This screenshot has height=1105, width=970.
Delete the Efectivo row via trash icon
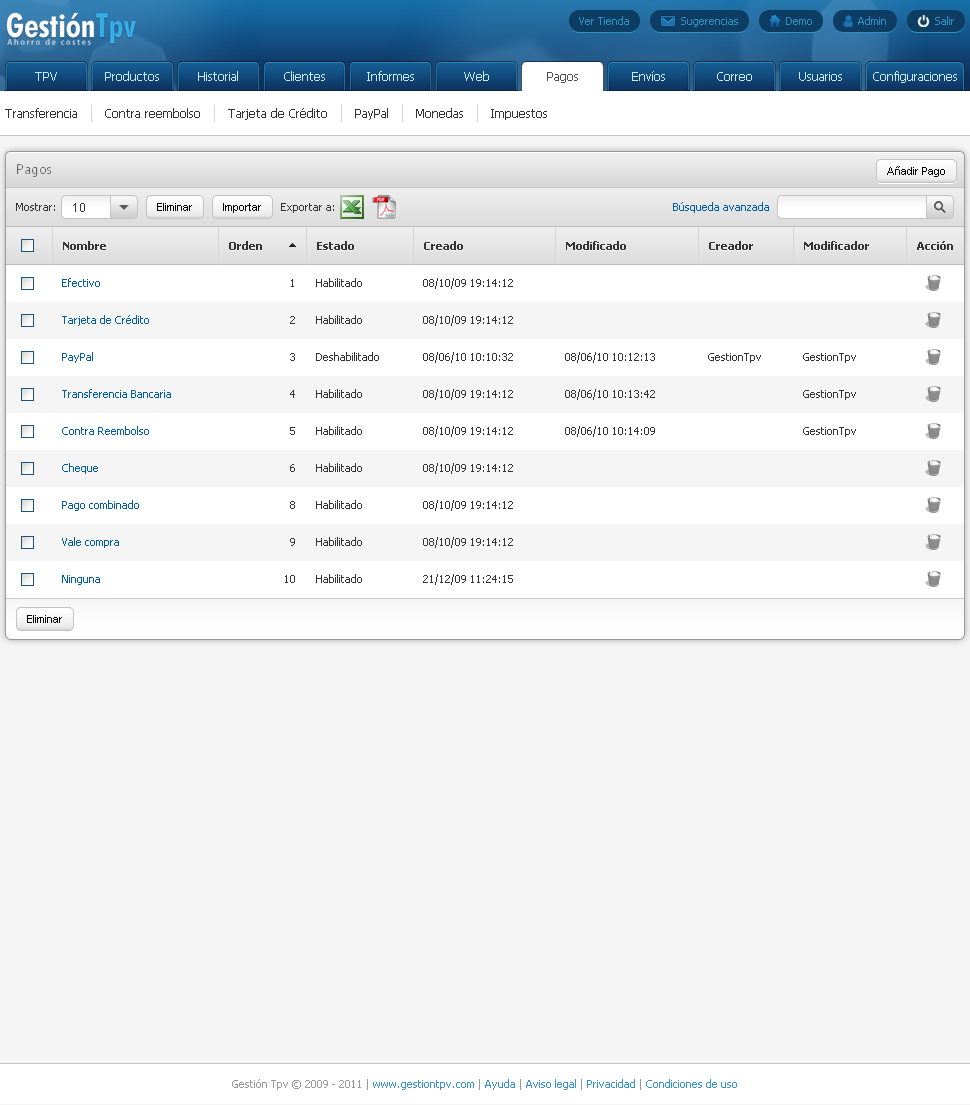pos(933,283)
